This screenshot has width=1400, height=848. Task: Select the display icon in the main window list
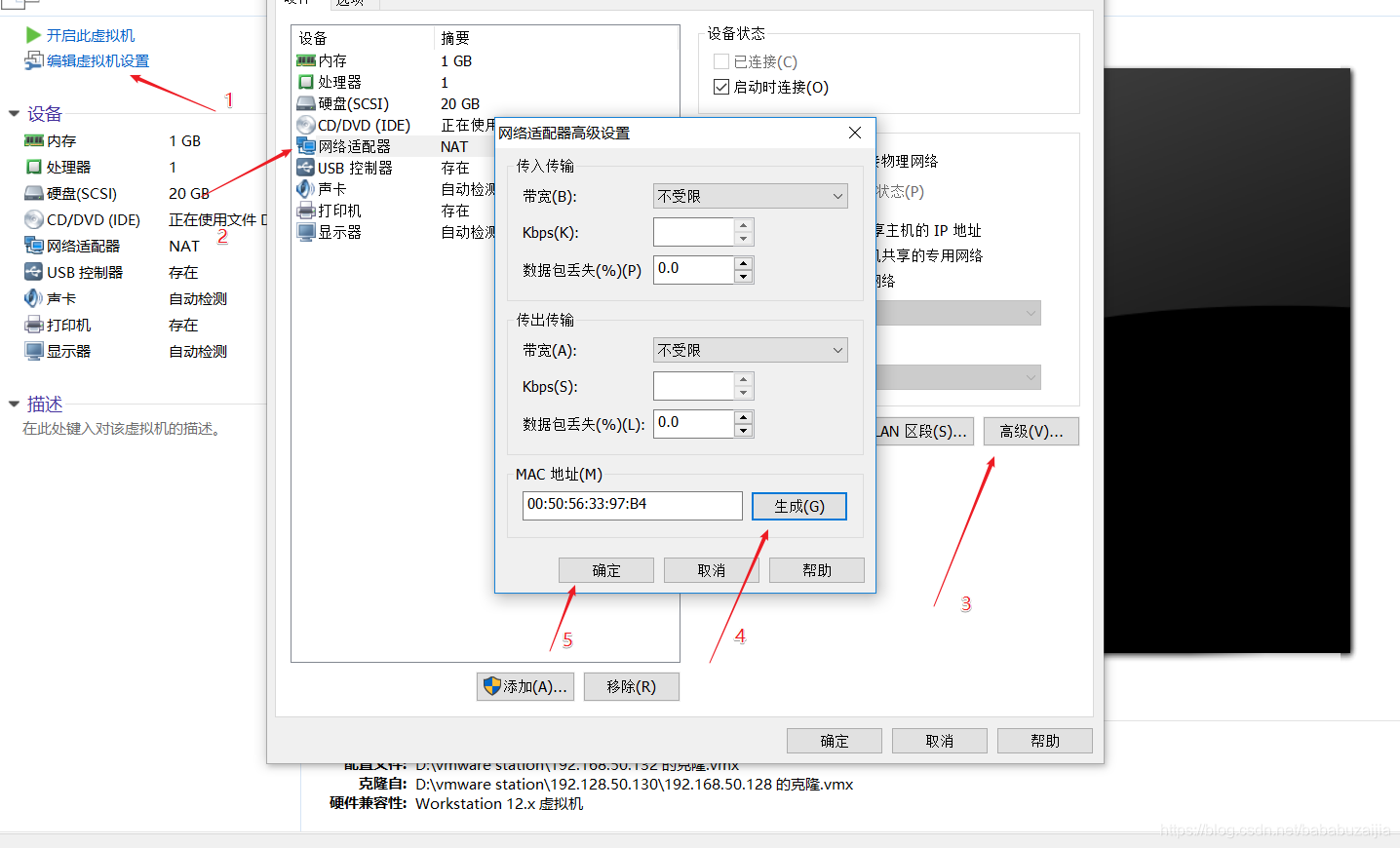click(x=34, y=351)
